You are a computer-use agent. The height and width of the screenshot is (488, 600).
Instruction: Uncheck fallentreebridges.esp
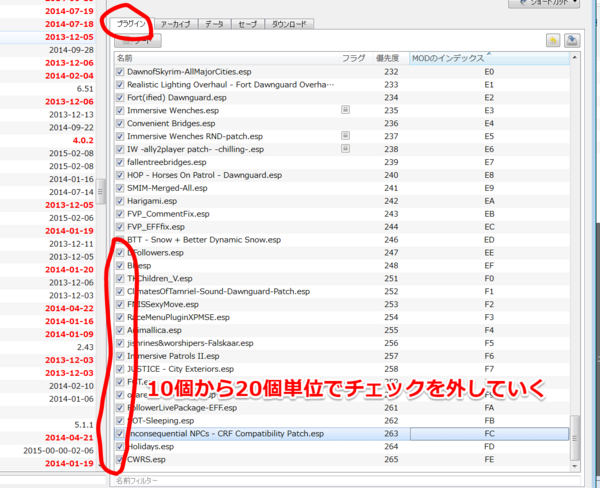[120, 162]
